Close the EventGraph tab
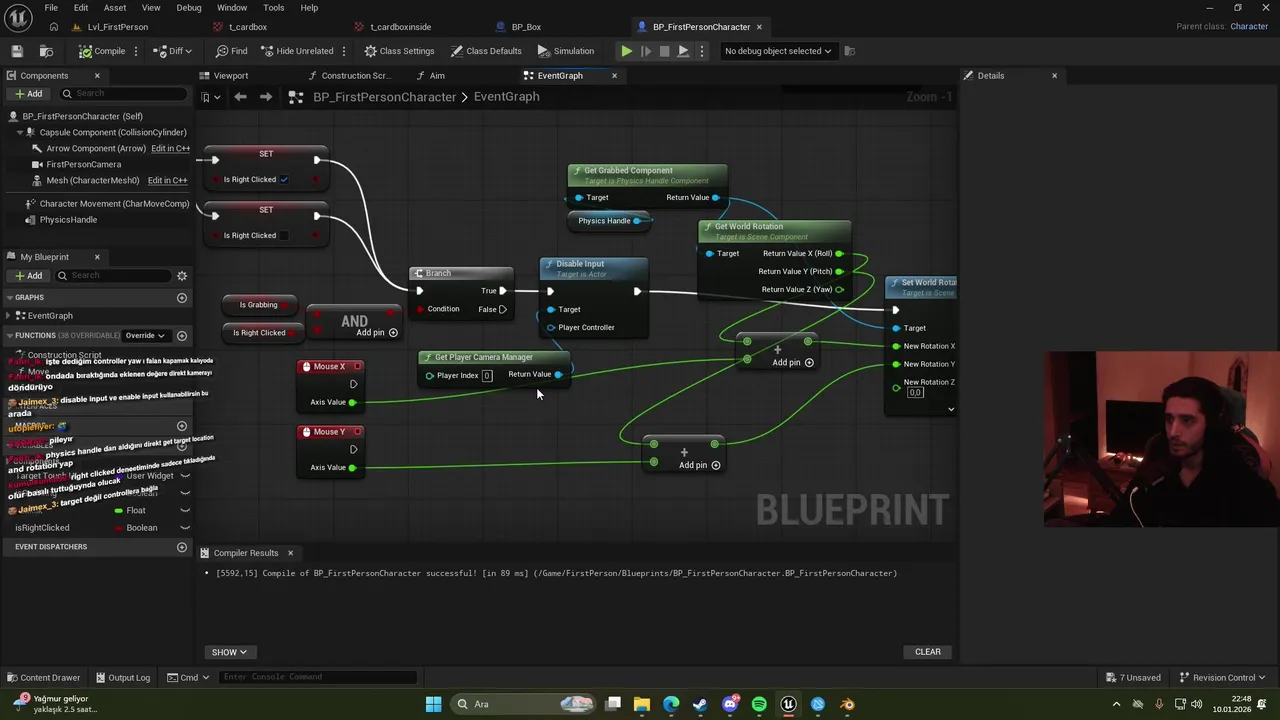The image size is (1280, 720). coord(614,76)
